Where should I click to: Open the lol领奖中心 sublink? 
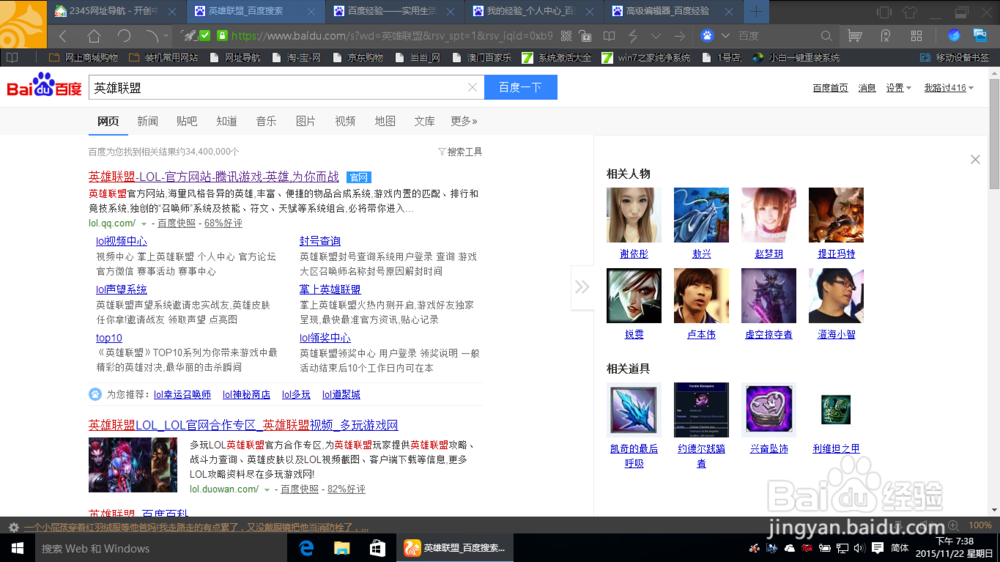tap(325, 338)
